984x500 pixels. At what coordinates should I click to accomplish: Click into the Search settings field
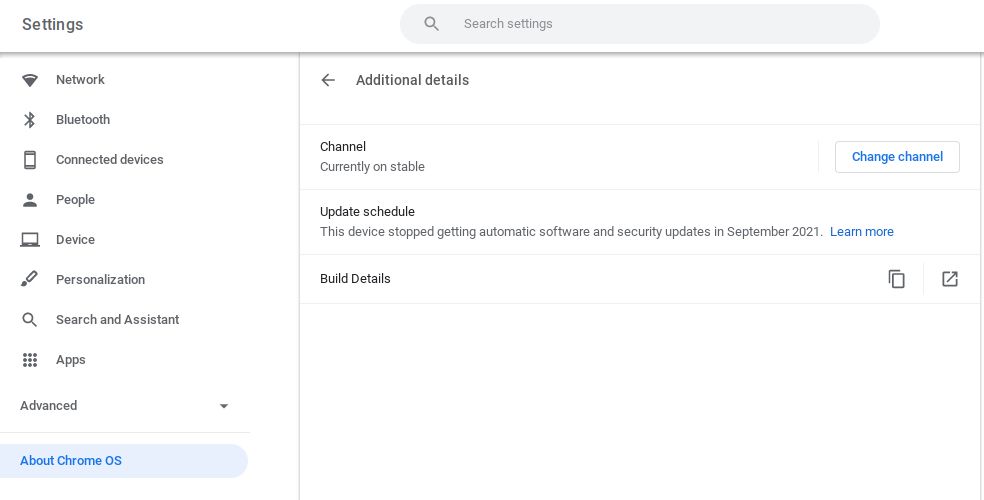click(639, 24)
